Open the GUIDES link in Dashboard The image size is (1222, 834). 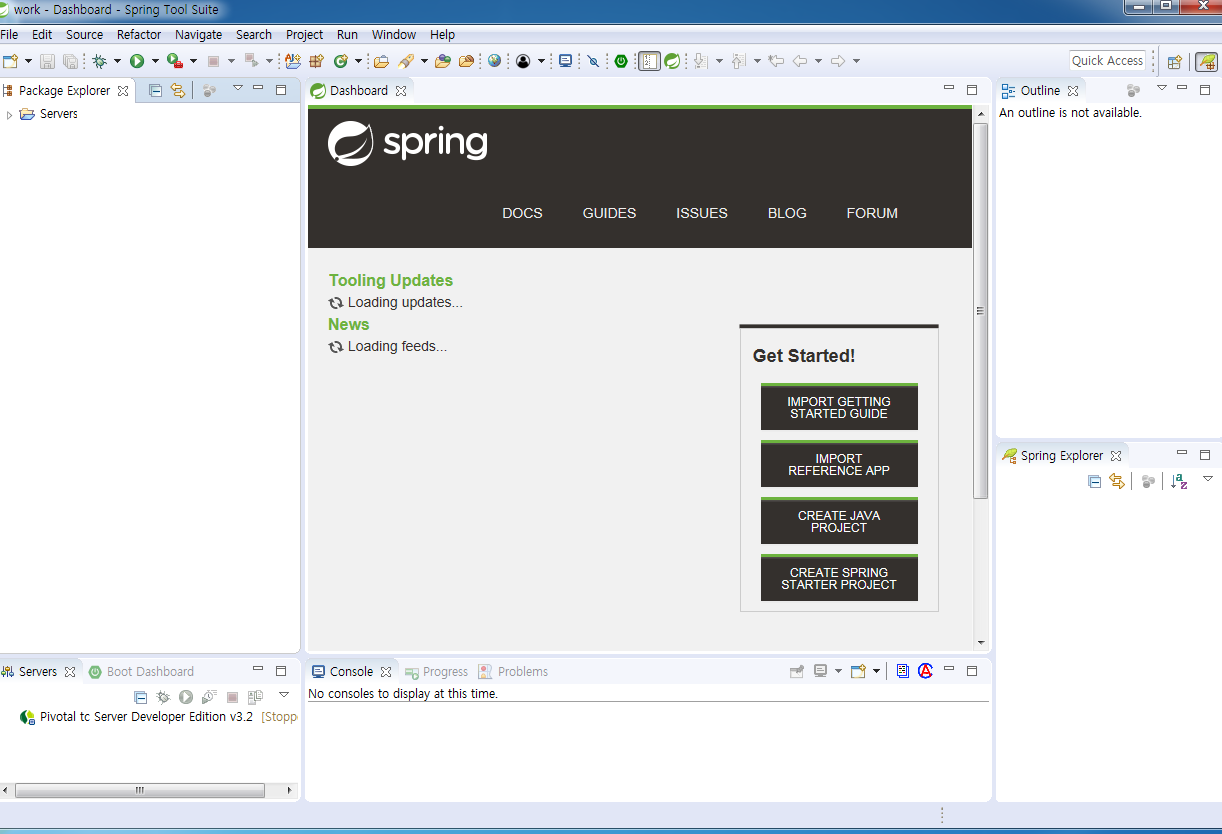coord(609,213)
